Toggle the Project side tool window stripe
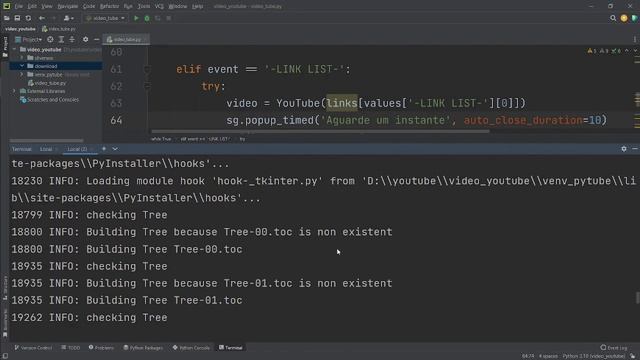 pos(5,46)
